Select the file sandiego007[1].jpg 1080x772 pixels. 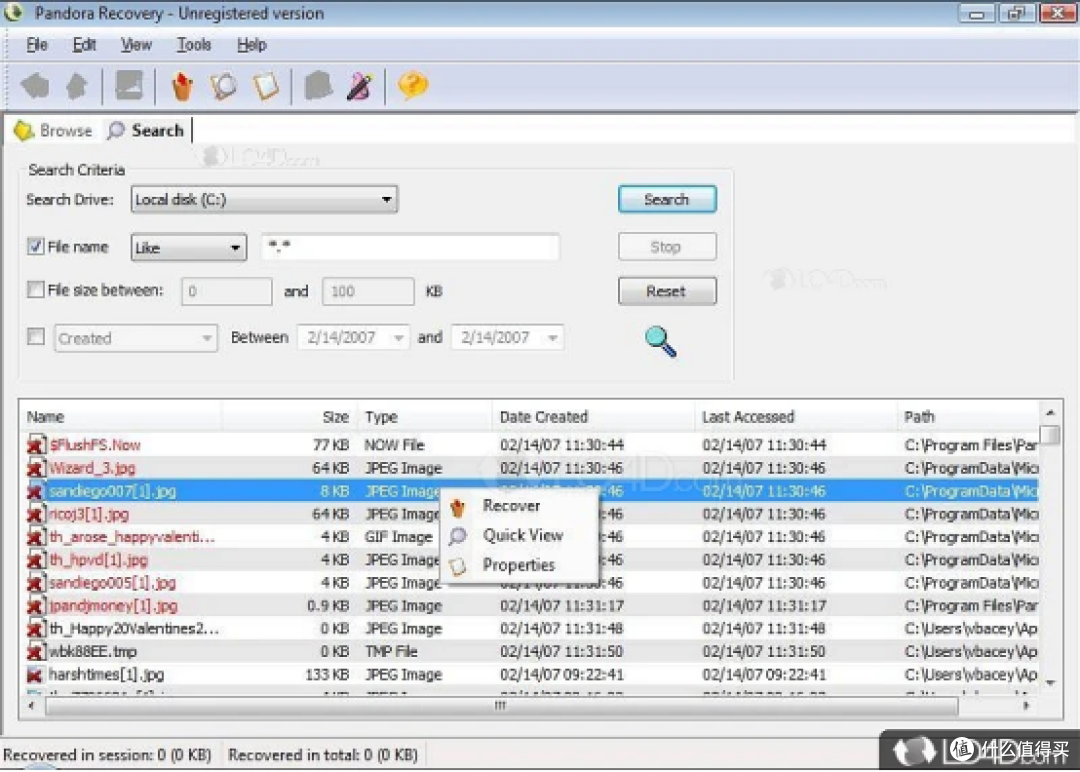point(112,491)
